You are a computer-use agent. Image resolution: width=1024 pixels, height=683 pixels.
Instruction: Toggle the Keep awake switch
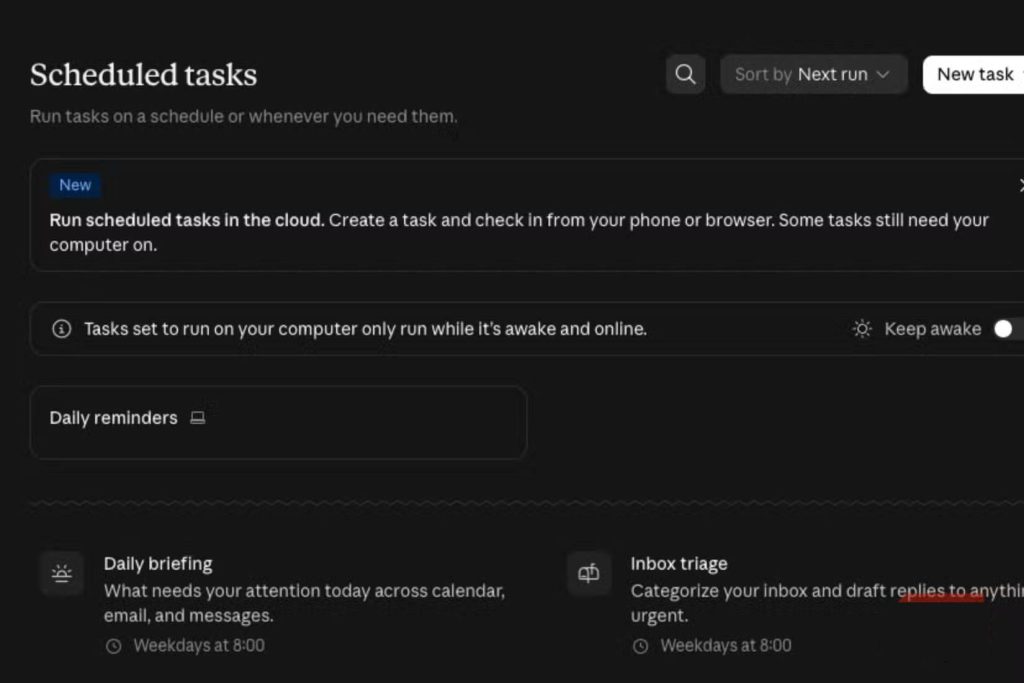pyautogui.click(x=1008, y=328)
